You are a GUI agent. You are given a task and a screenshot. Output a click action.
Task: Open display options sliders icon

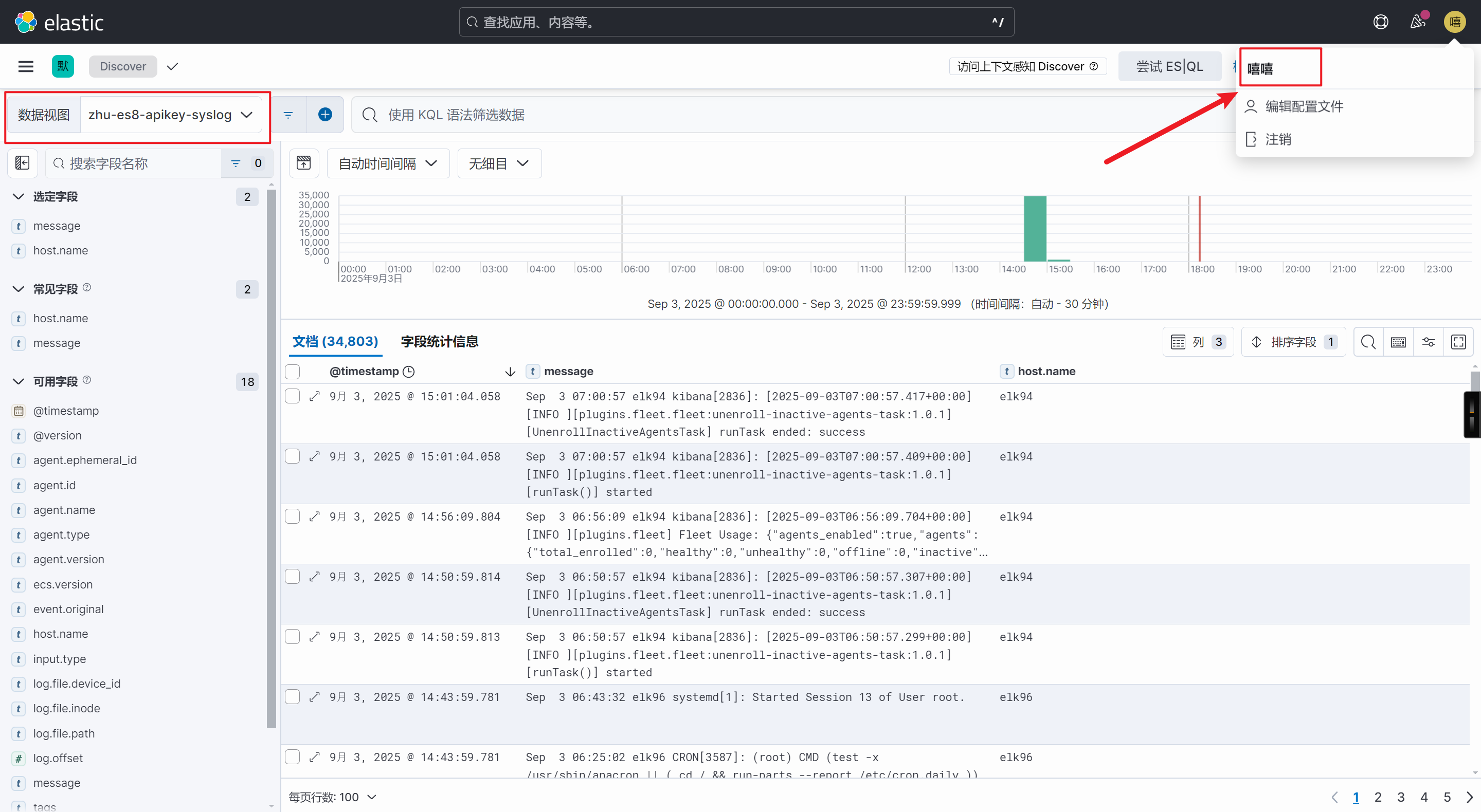point(1428,342)
